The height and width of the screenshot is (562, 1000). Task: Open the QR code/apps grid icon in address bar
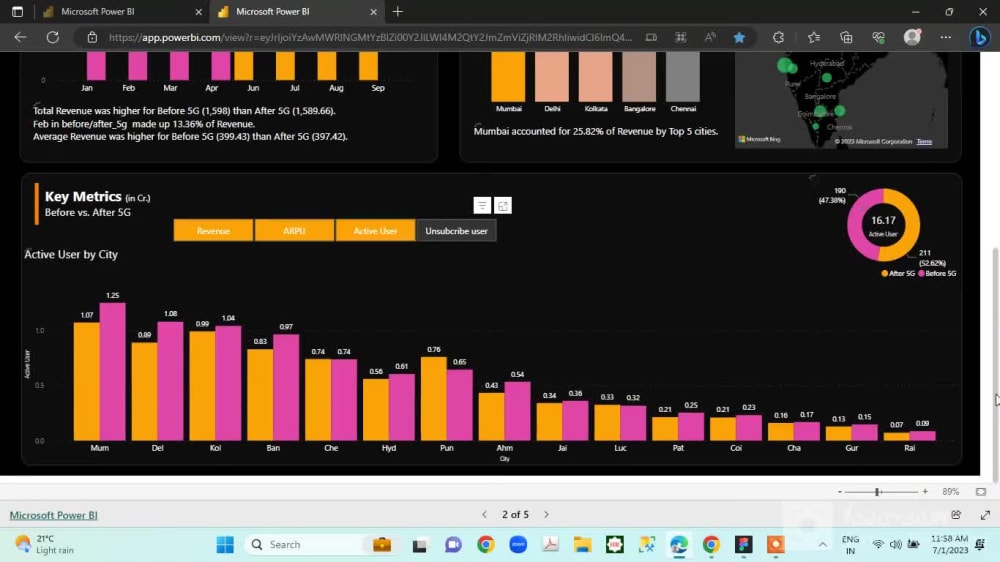(680, 37)
